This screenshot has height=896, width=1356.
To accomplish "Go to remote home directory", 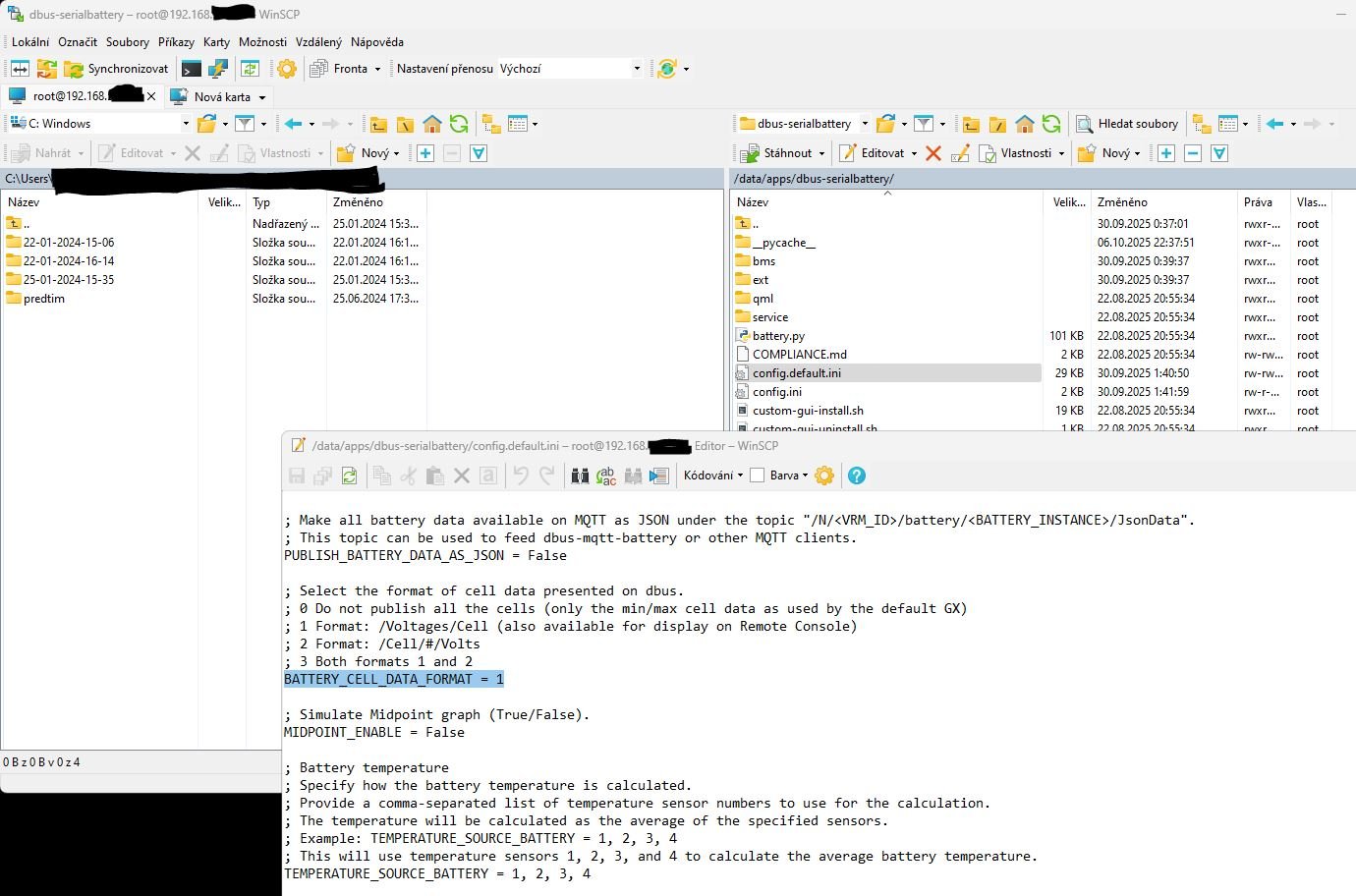I will (1025, 124).
